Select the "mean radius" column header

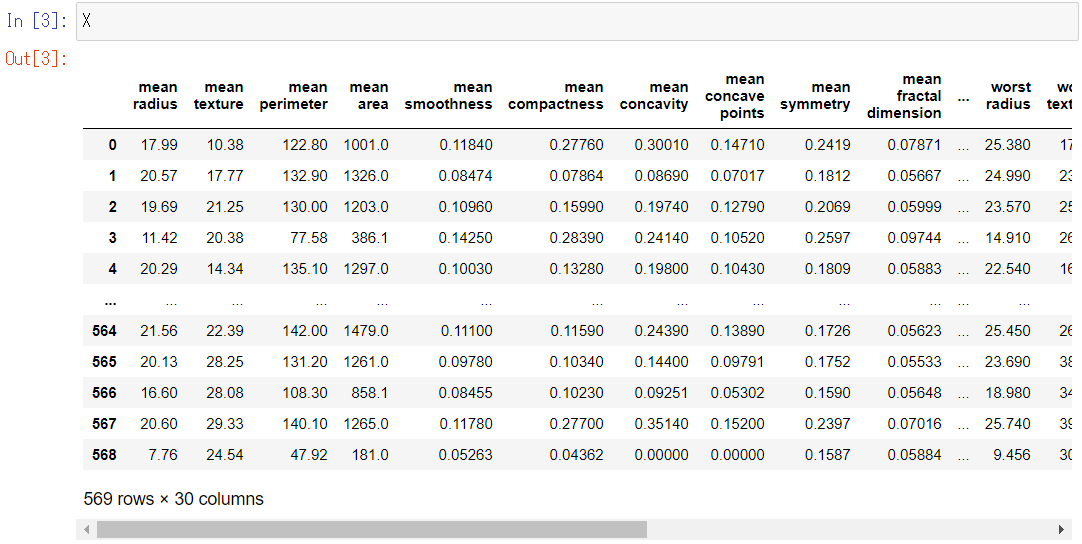coord(155,96)
